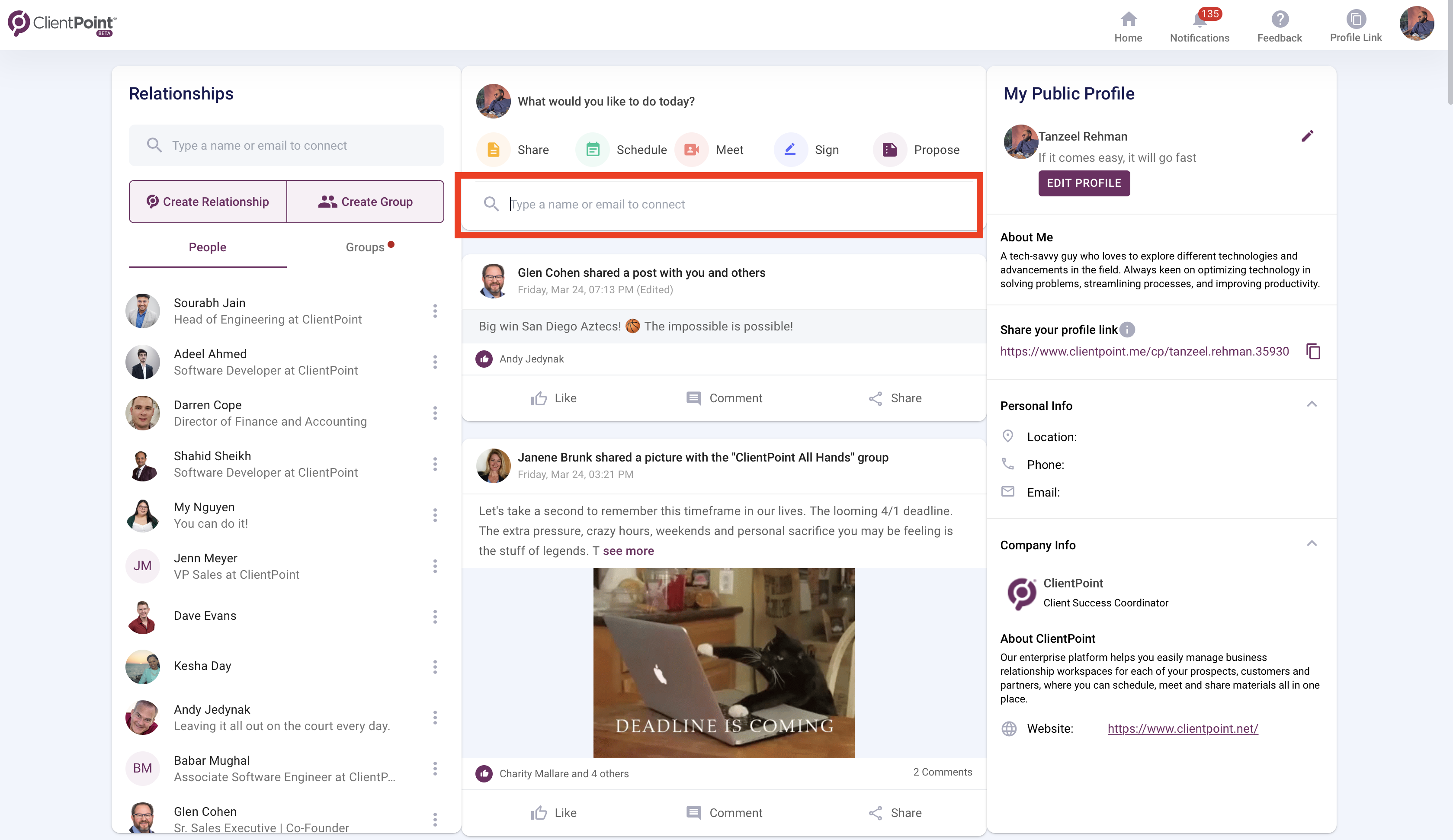Viewport: 1453px width, 840px height.
Task: Click Glen Cohen's avatar on his post
Action: (493, 281)
